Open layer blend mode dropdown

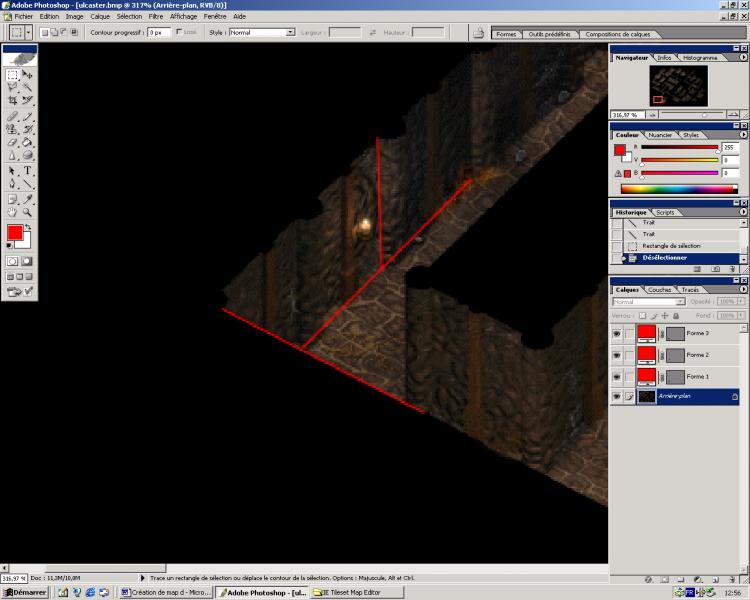point(649,302)
